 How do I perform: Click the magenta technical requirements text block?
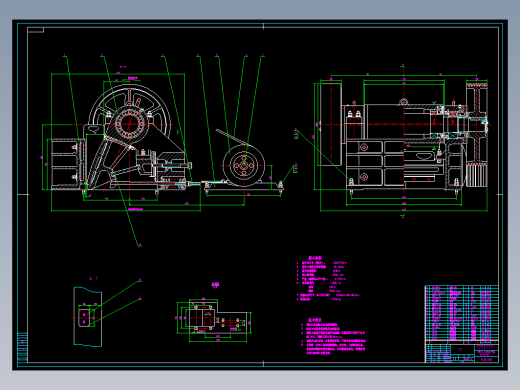click(x=334, y=336)
